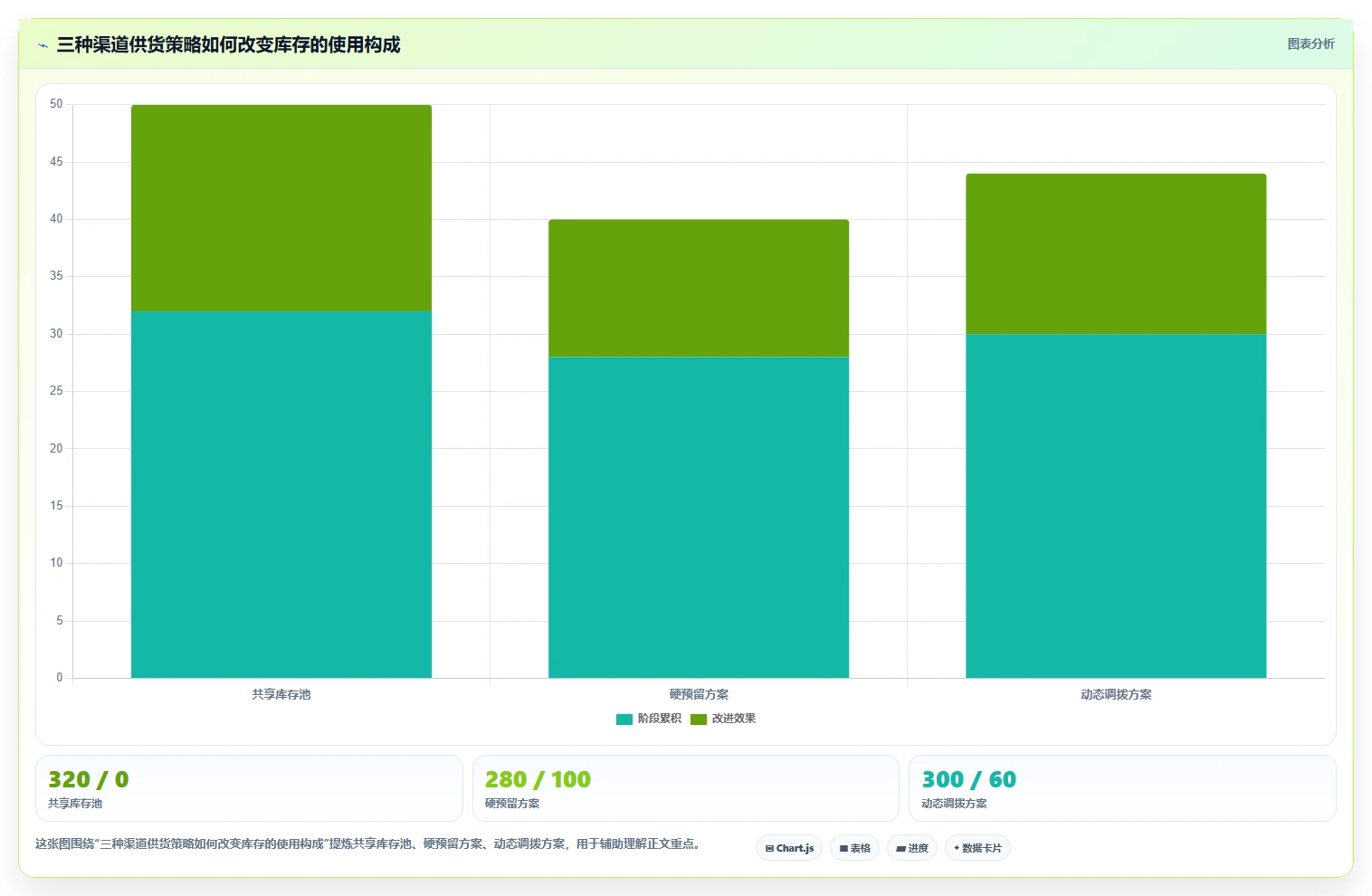Click the y-axis value 50
The width and height of the screenshot is (1372, 896).
click(x=56, y=104)
